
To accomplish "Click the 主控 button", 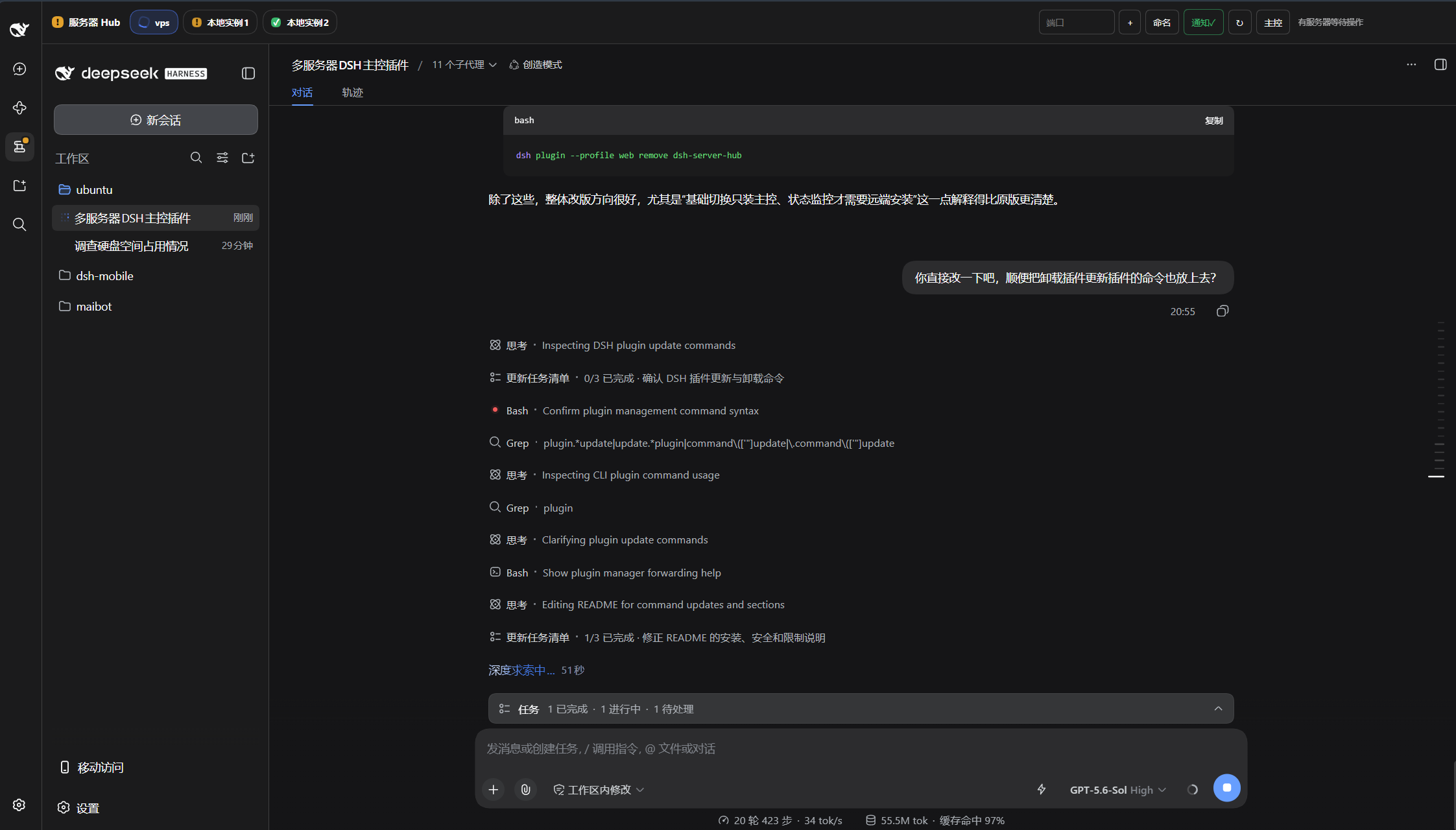I will [x=1272, y=22].
